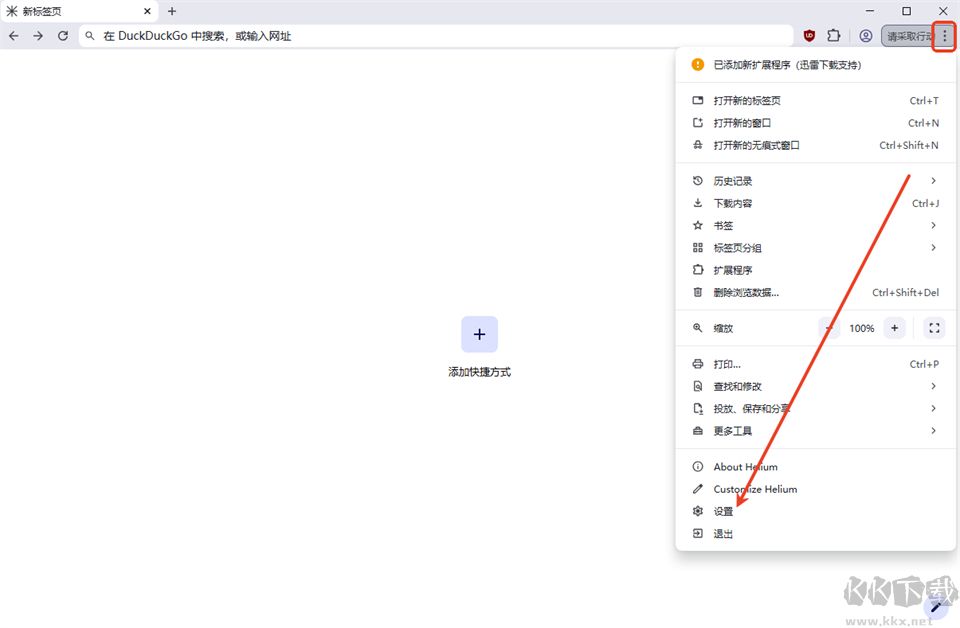This screenshot has width=960, height=628.
Task: Click the 添加快捷方式 shortcut tile
Action: click(479, 335)
